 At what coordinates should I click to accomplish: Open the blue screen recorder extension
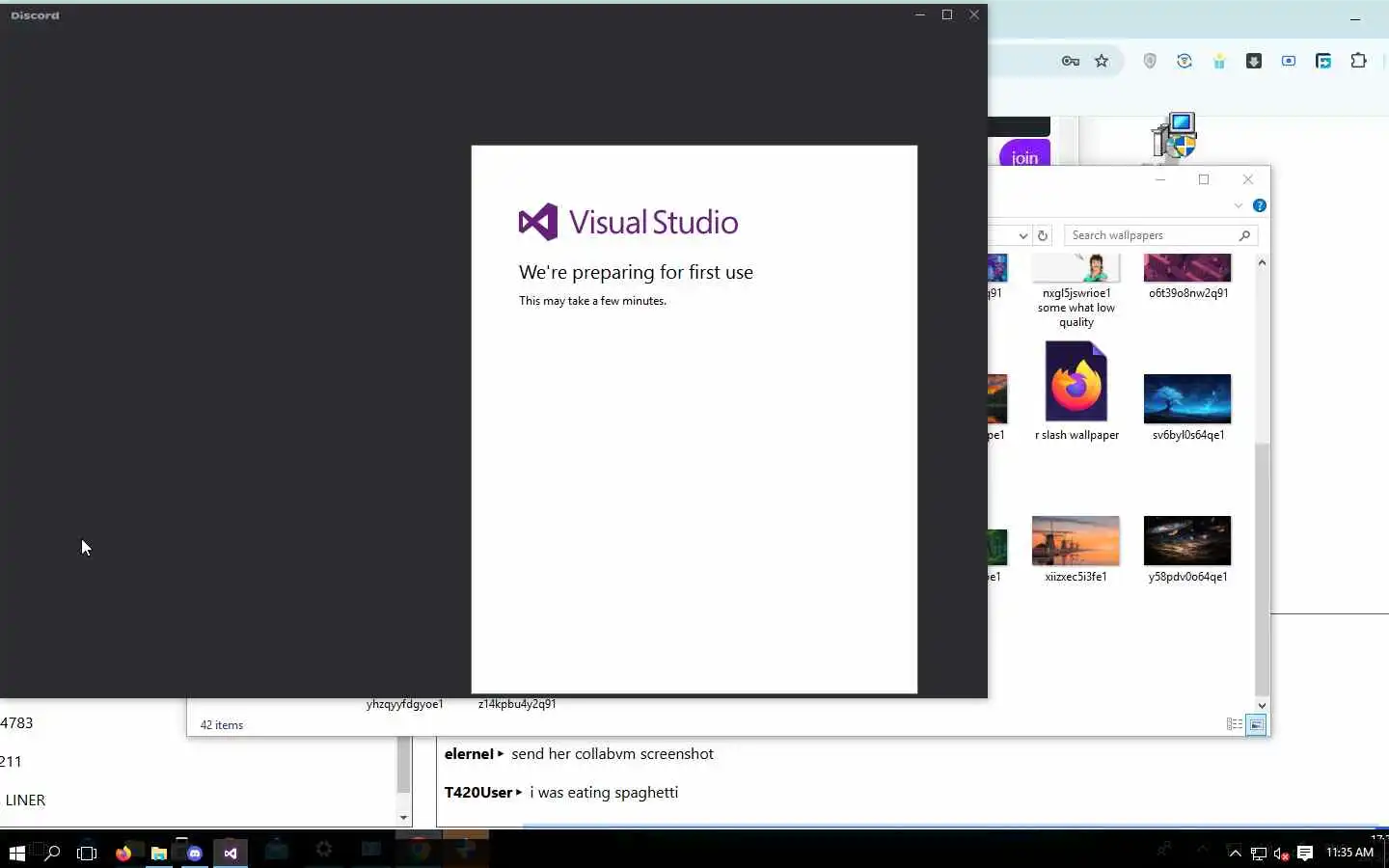pos(1289,61)
